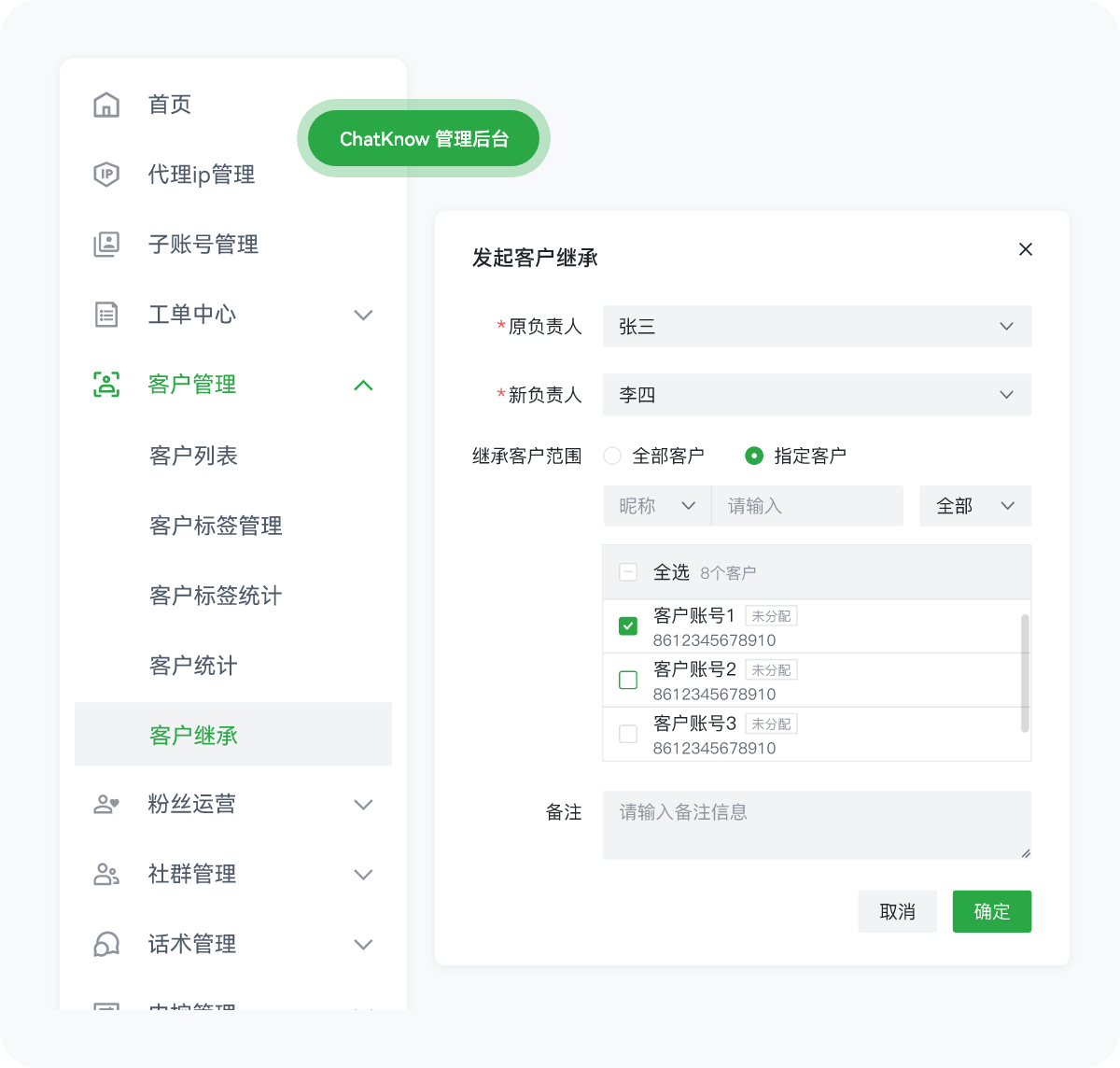
Task: Click the IP shield icon for 代理ip管理
Action: pyautogui.click(x=106, y=175)
